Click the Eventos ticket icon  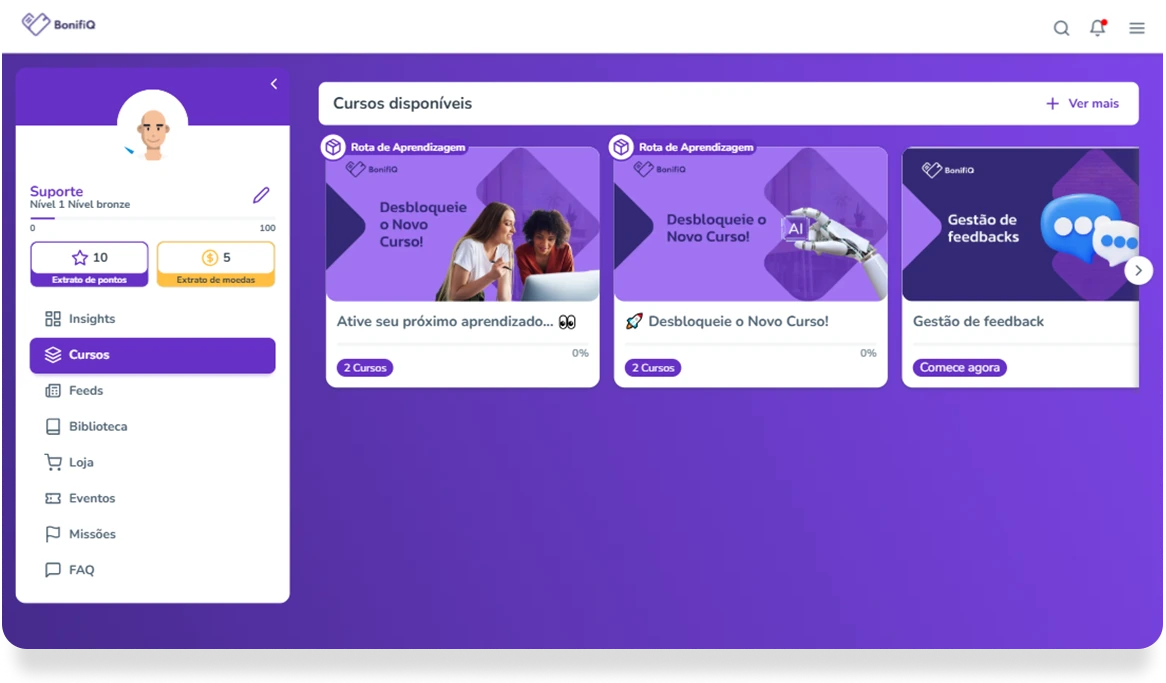tap(53, 498)
